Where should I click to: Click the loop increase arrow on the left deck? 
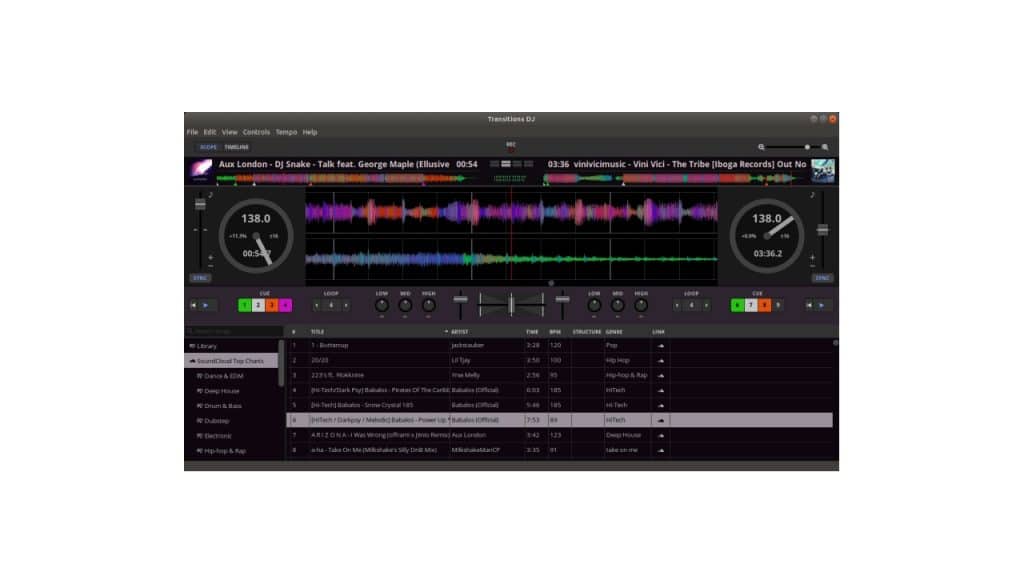pos(346,304)
